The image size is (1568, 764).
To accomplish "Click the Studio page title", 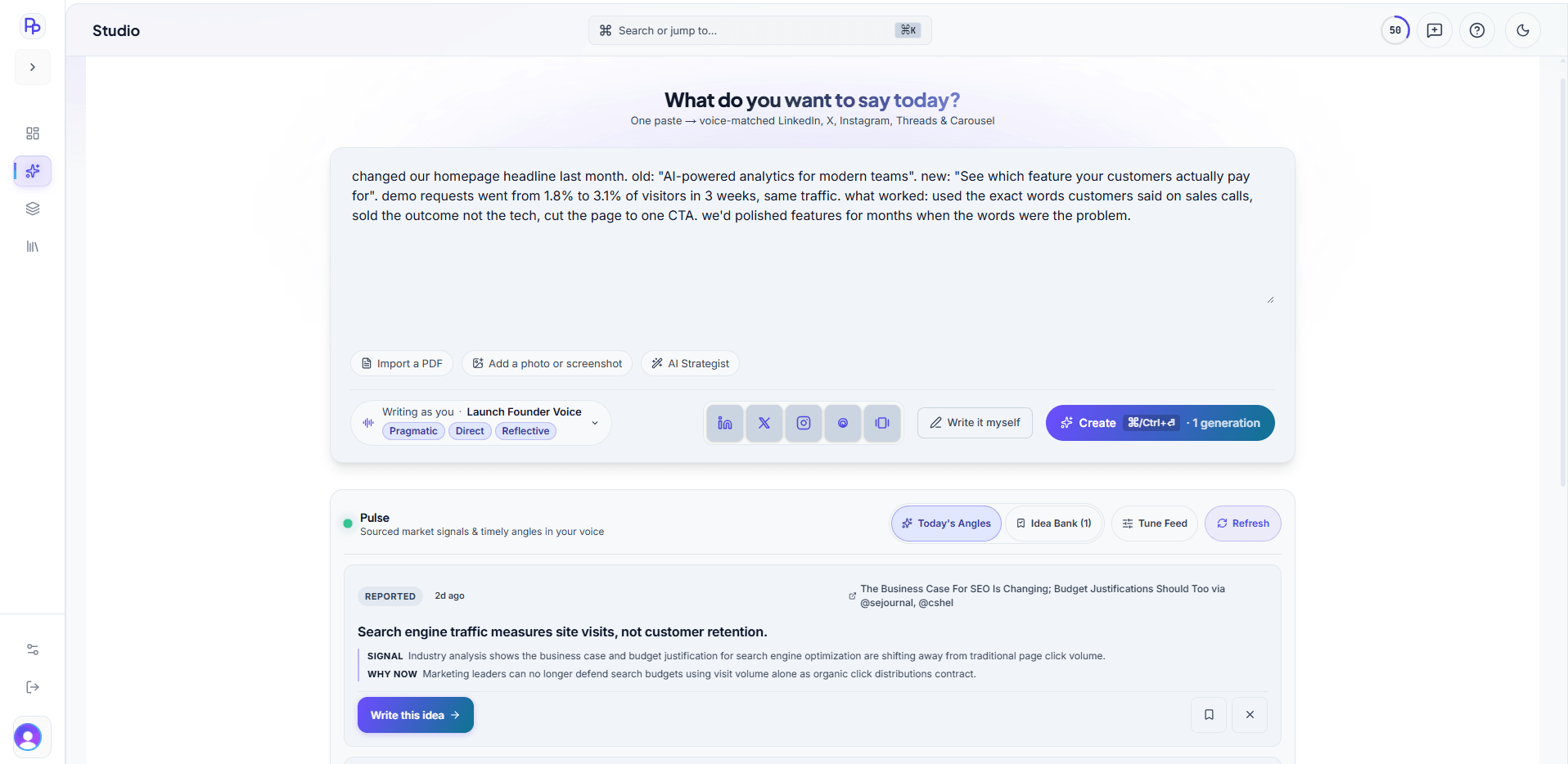I will 116,30.
